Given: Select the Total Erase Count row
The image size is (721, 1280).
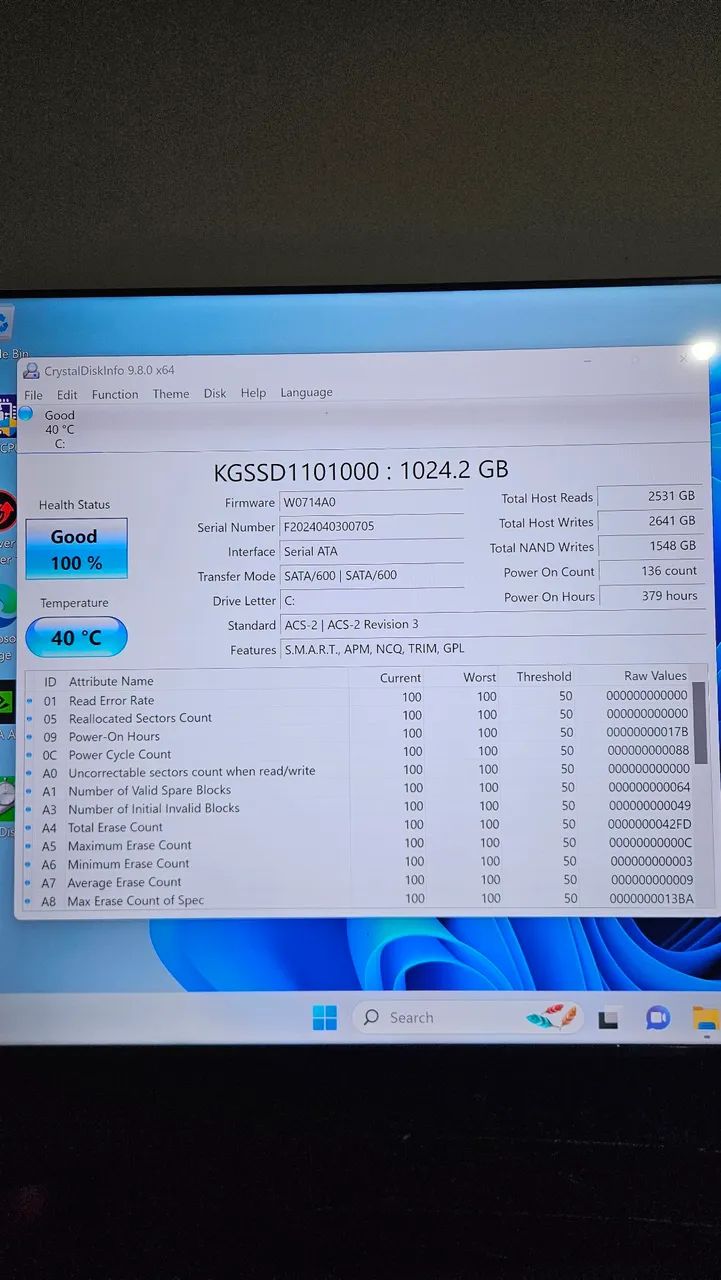Looking at the screenshot, I should tap(360, 826).
